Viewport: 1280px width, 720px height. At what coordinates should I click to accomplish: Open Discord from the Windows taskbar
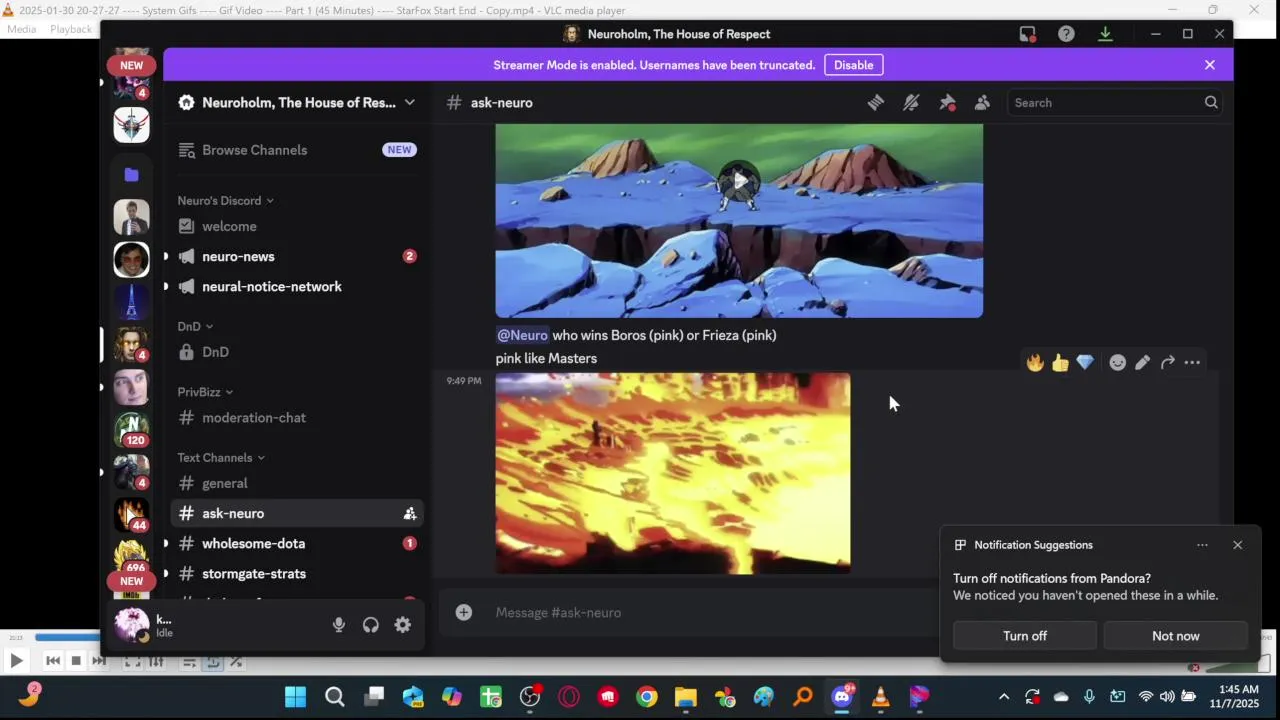click(x=842, y=697)
